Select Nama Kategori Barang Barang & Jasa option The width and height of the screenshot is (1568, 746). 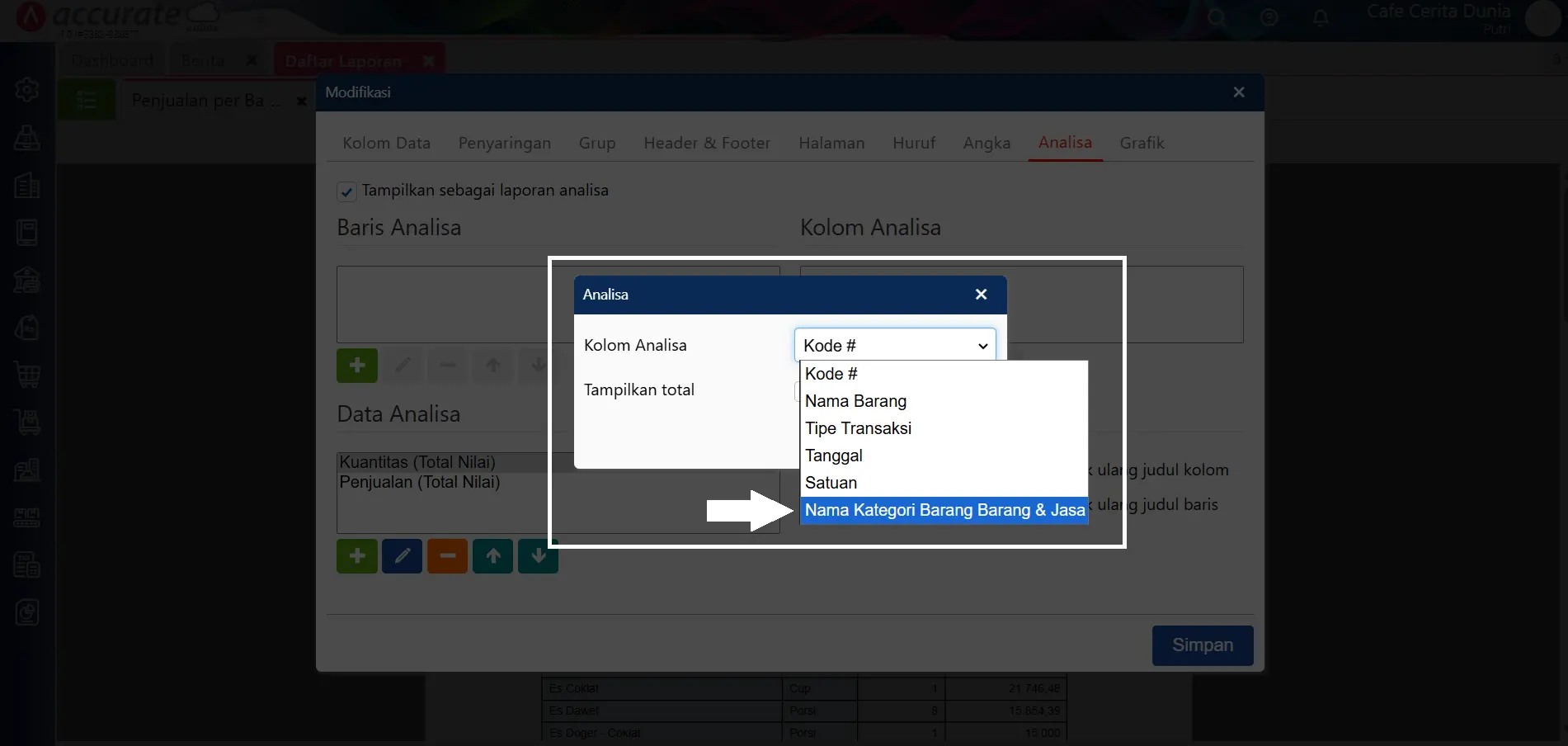coord(944,511)
